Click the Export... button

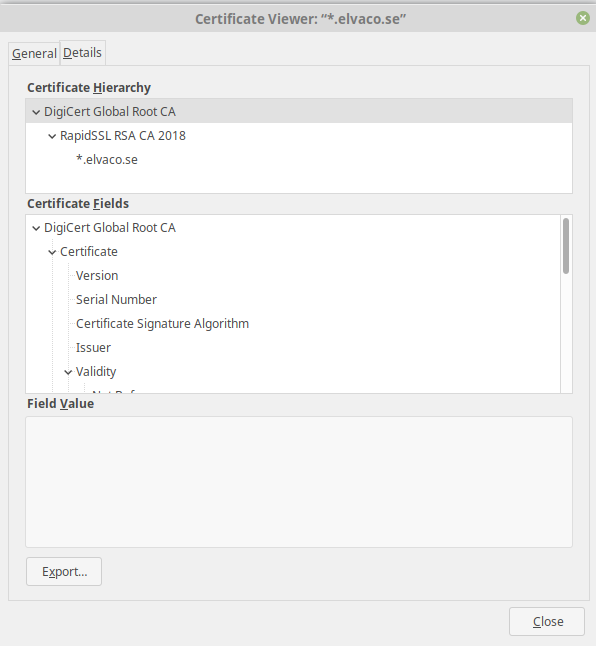pyautogui.click(x=64, y=571)
